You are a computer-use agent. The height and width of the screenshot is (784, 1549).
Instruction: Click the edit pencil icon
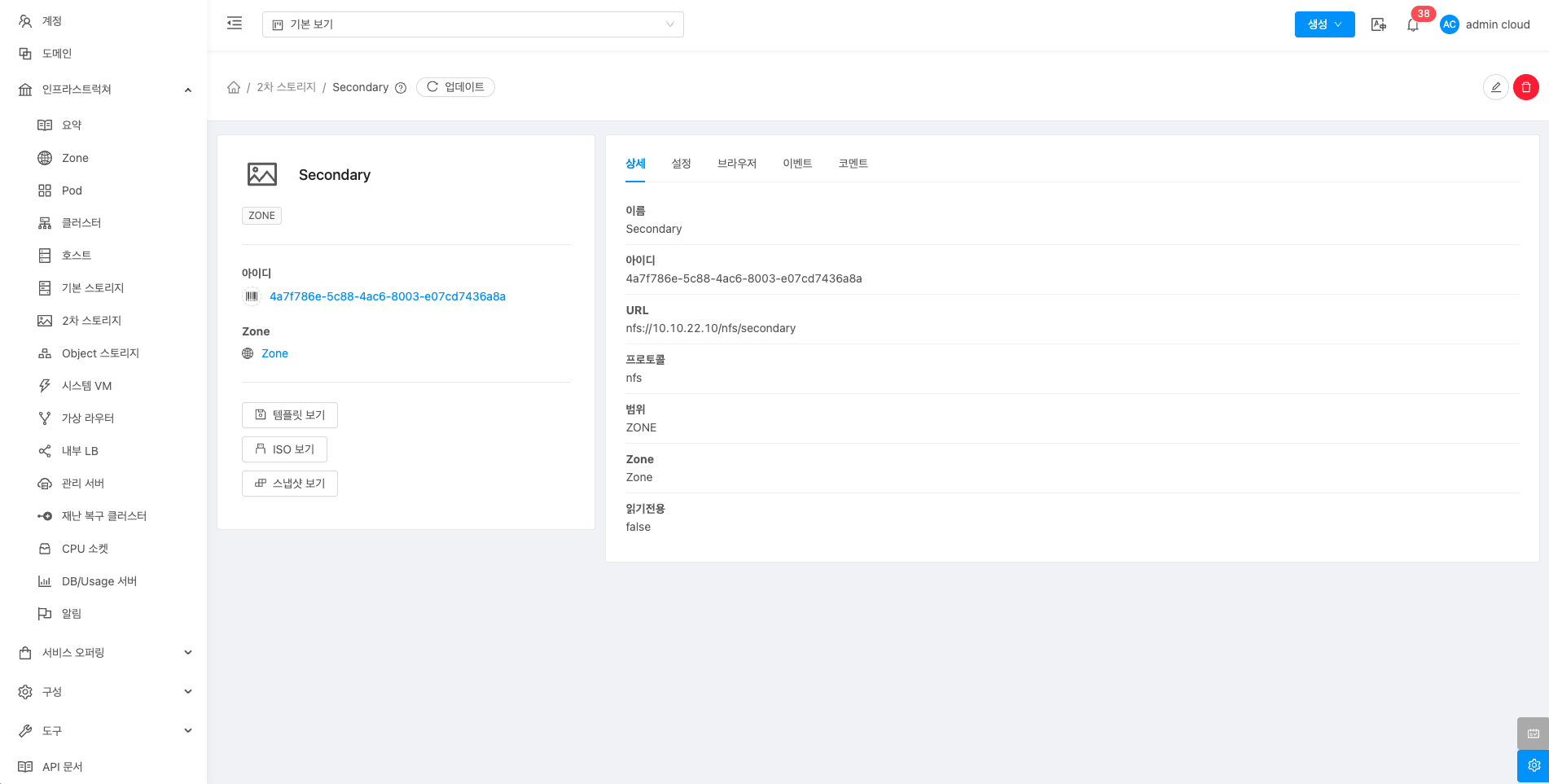[x=1495, y=87]
